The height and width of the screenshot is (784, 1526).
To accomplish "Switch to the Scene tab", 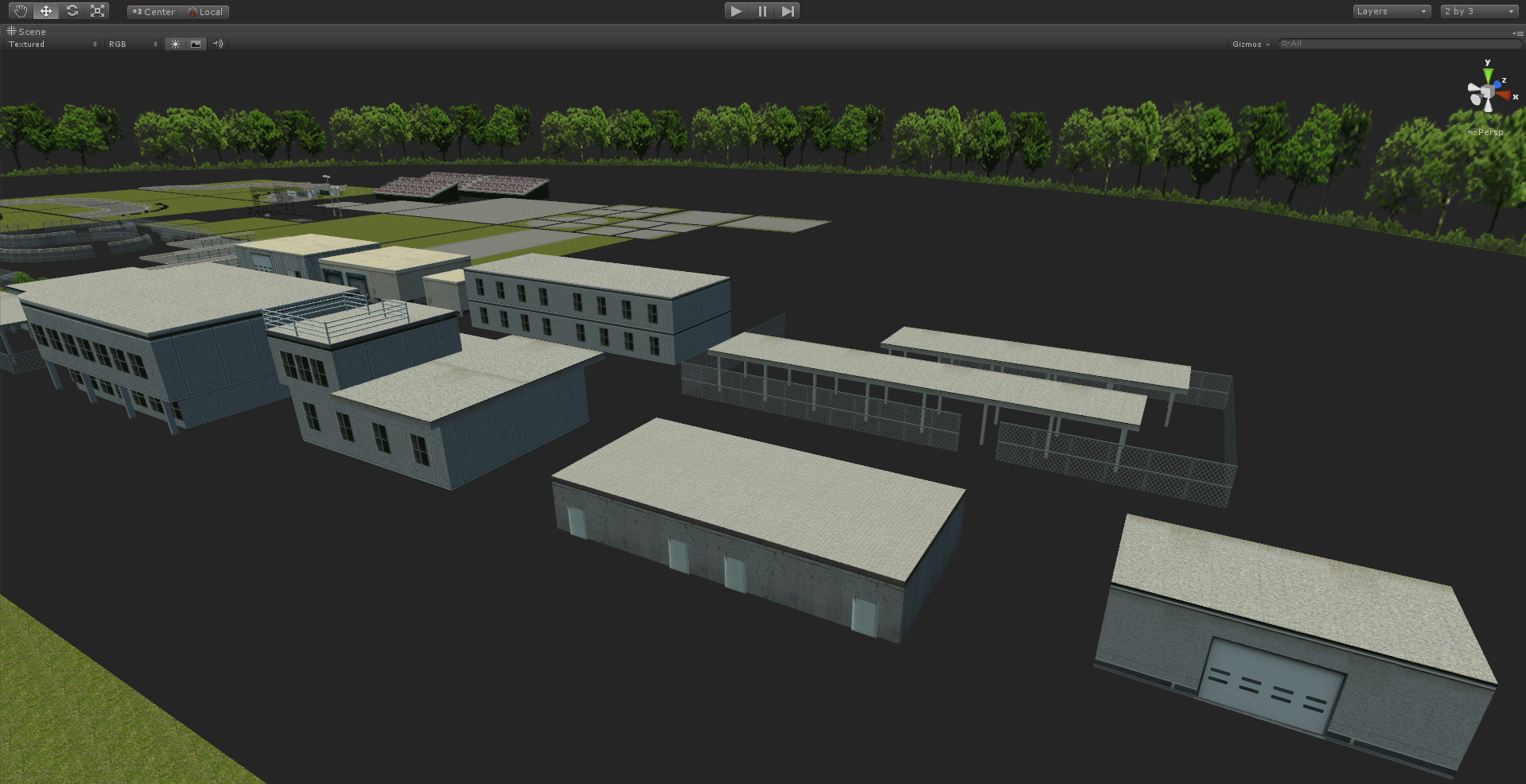I will click(x=27, y=32).
